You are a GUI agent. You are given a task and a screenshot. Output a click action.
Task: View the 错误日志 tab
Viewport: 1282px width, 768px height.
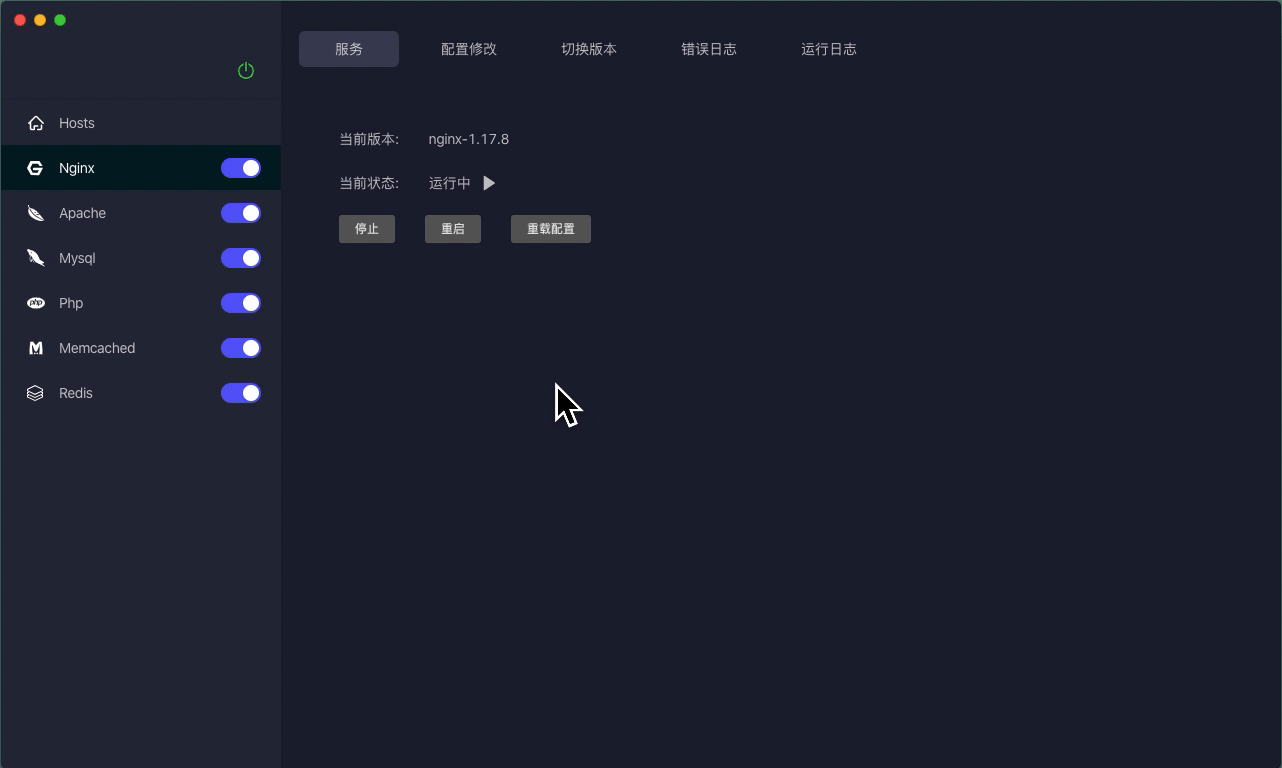[x=709, y=48]
